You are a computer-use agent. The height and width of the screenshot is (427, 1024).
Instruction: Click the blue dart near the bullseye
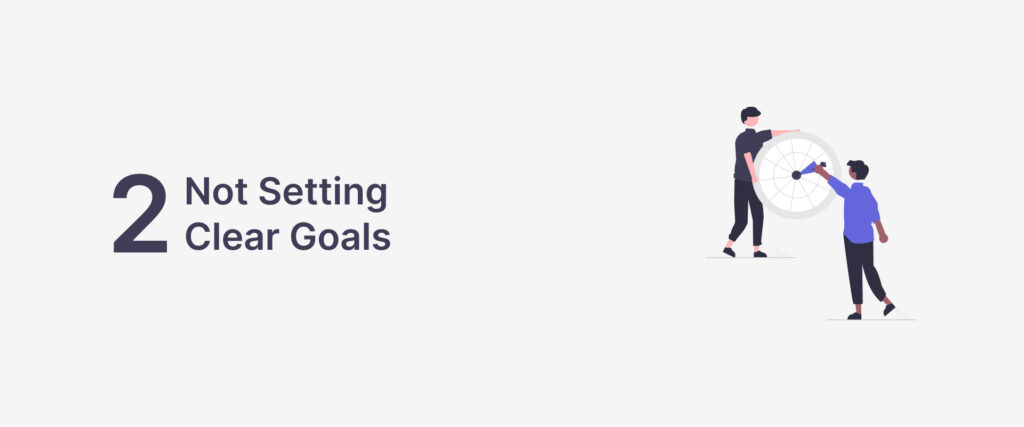point(808,169)
